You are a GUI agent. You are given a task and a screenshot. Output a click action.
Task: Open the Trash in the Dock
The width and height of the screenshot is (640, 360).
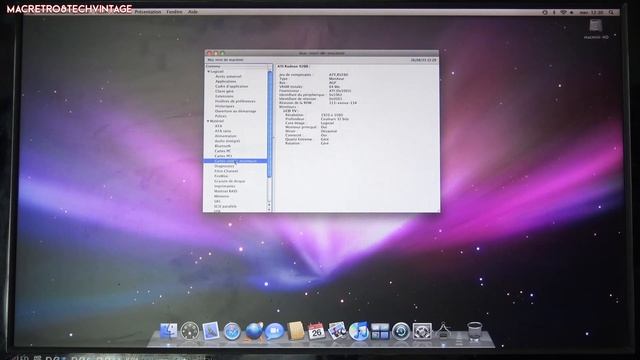tap(474, 331)
